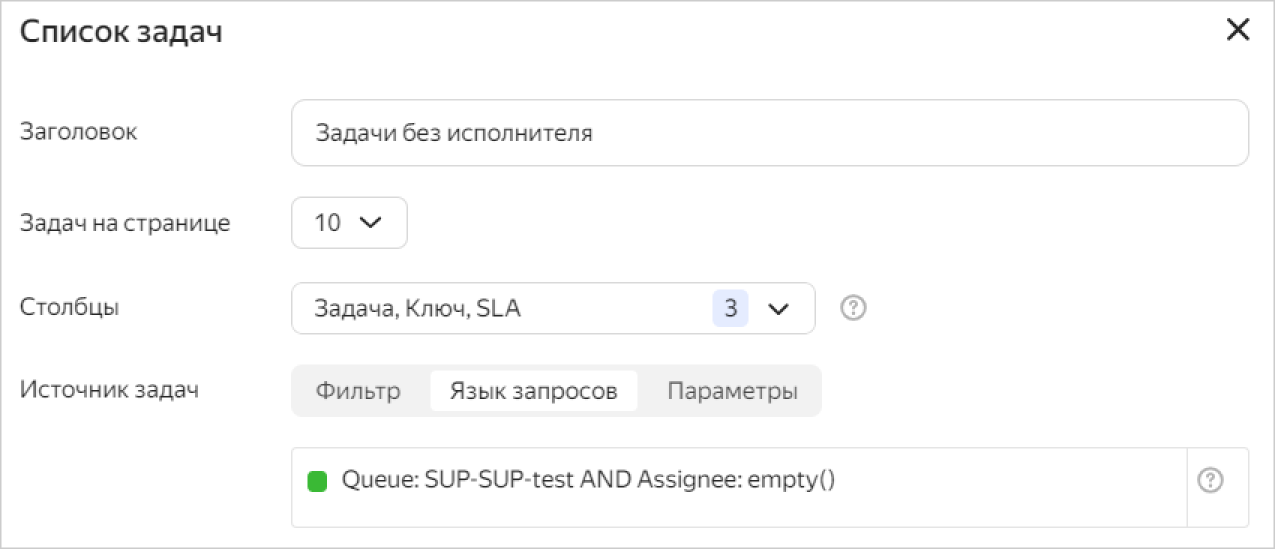Close the Список задач dialog
Image resolution: width=1275 pixels, height=549 pixels.
click(1237, 31)
